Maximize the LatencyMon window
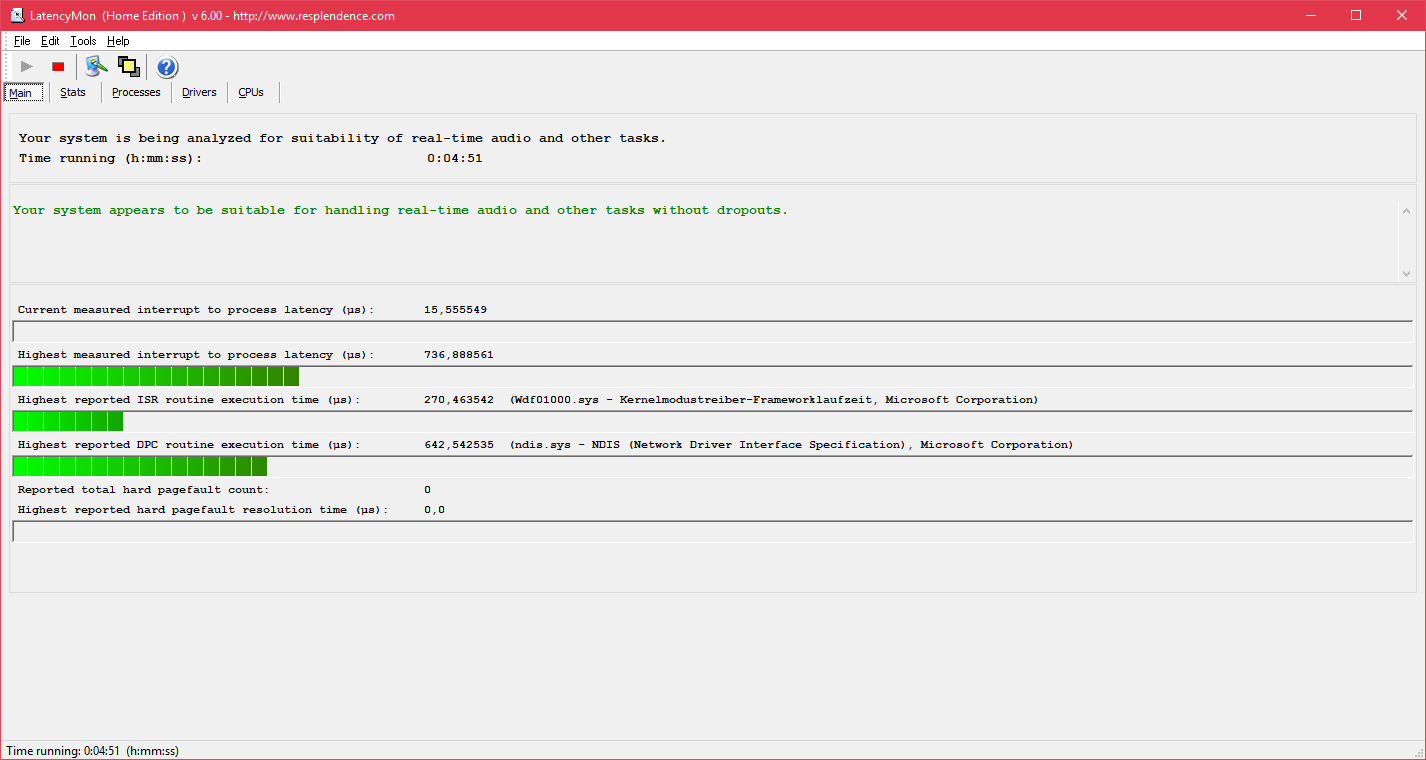The height and width of the screenshot is (760, 1426). point(1356,15)
